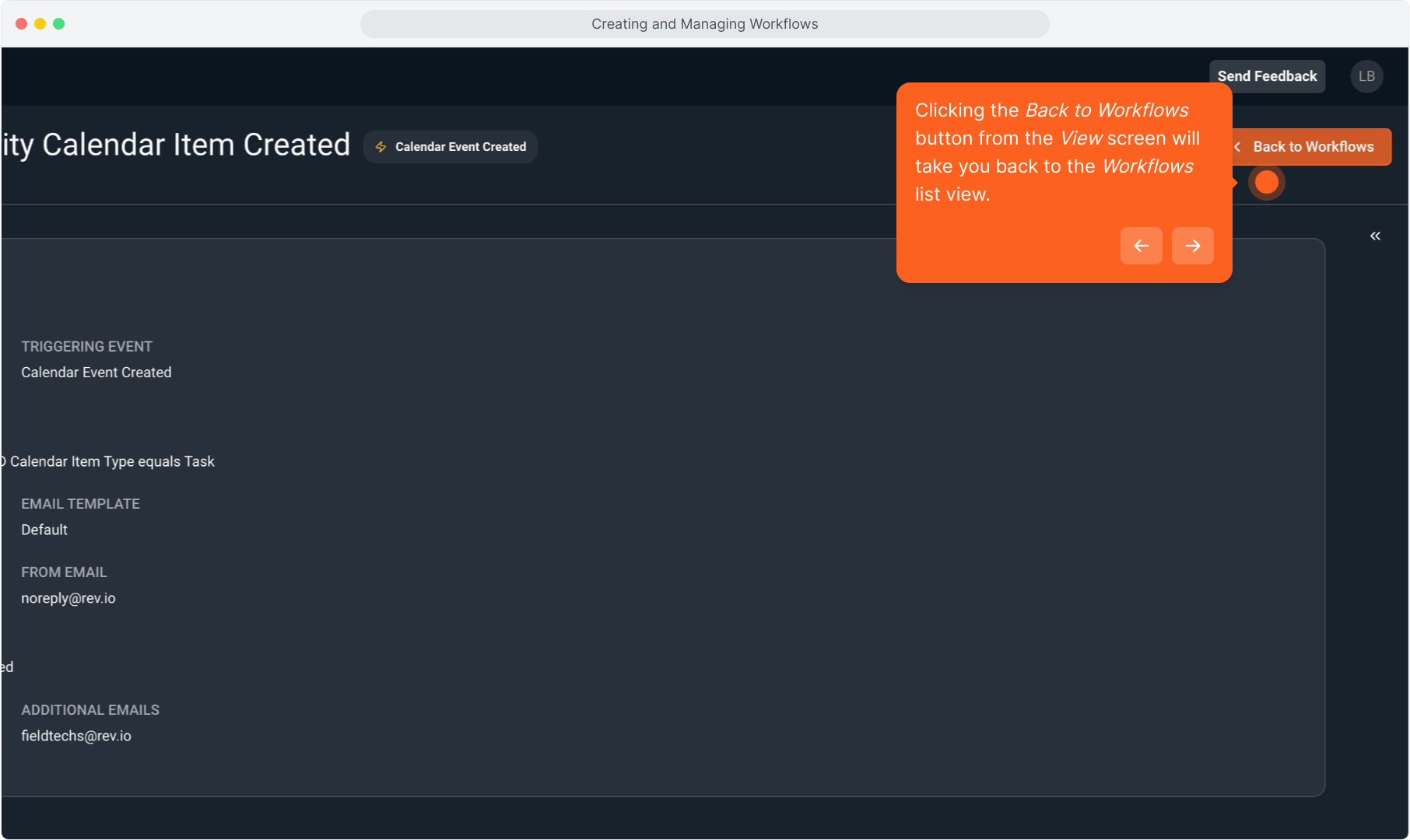Click the green maximize window button
This screenshot has height=840, width=1410.
tap(58, 24)
